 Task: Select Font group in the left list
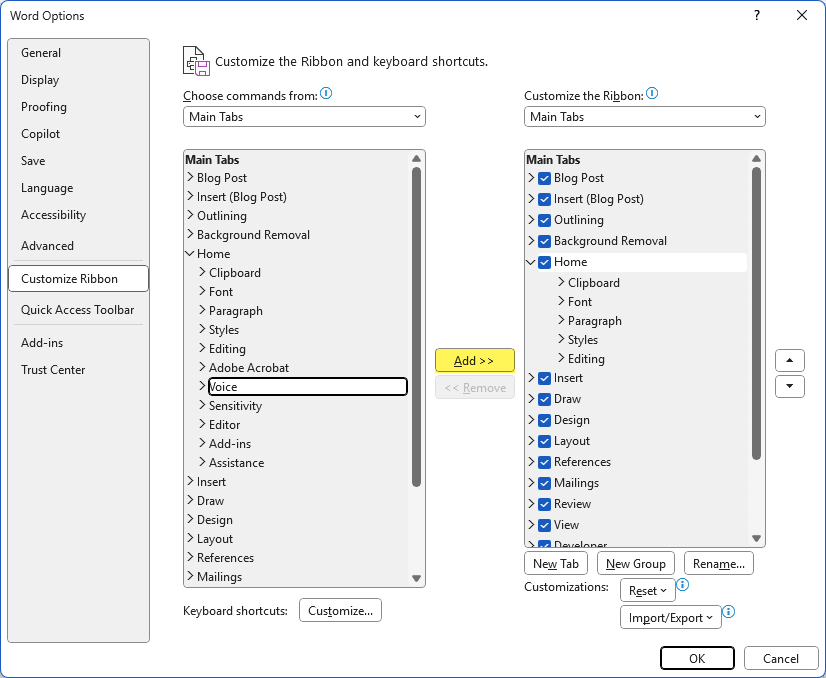[221, 292]
